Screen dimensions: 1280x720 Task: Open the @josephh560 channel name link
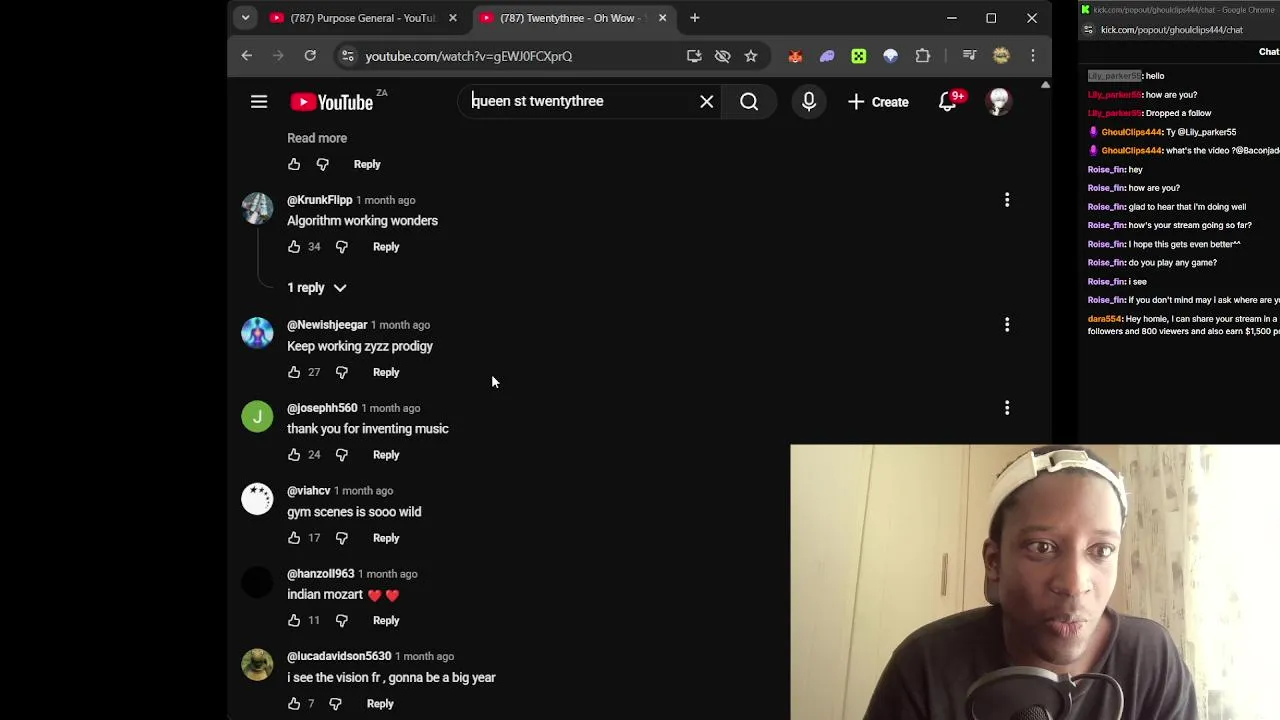(322, 408)
